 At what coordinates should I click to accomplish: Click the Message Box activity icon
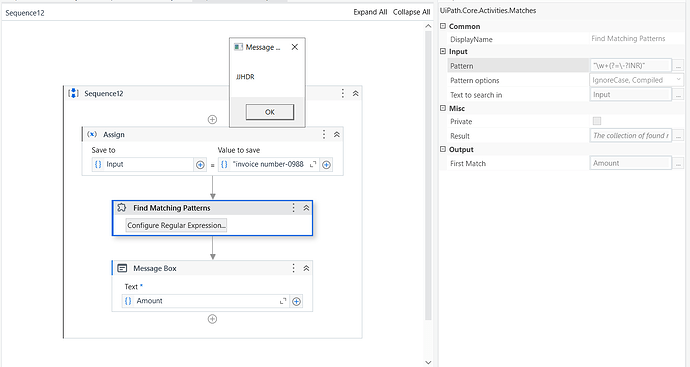pyautogui.click(x=122, y=268)
